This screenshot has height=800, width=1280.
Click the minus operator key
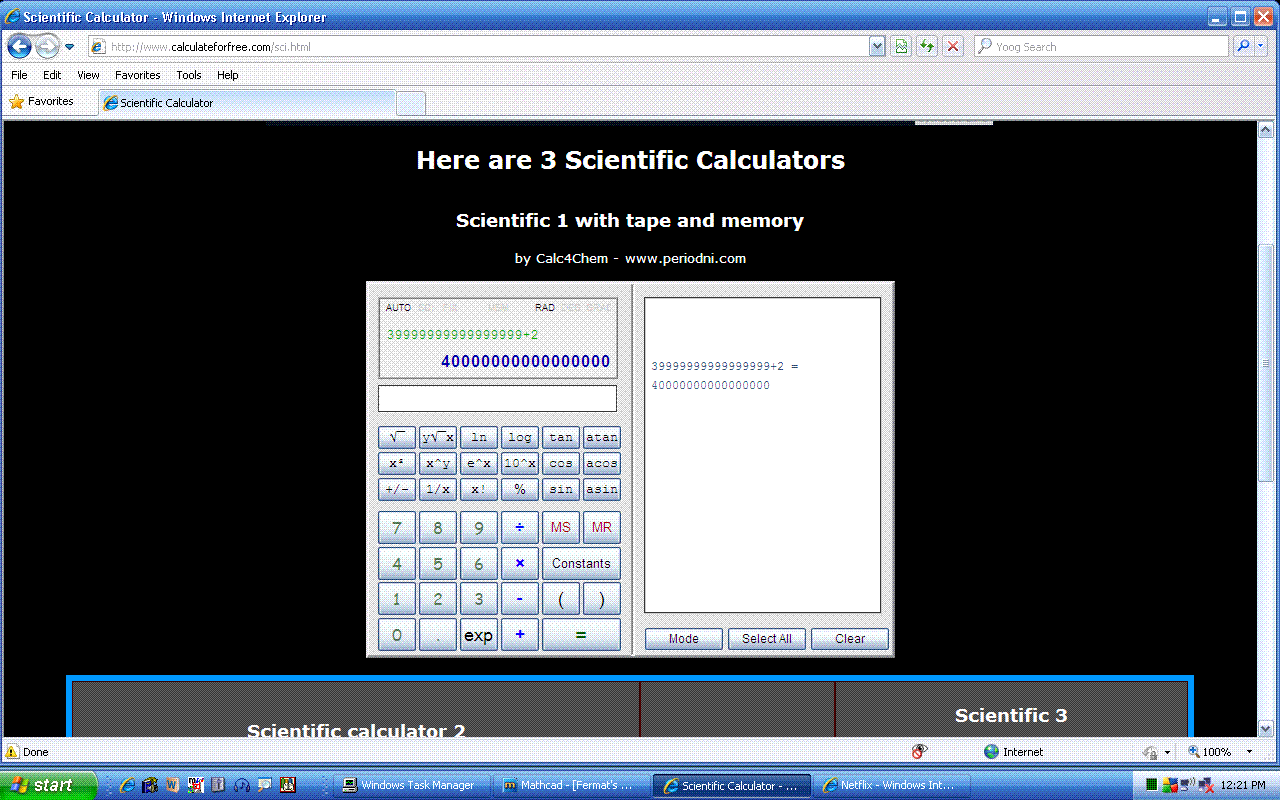[520, 599]
